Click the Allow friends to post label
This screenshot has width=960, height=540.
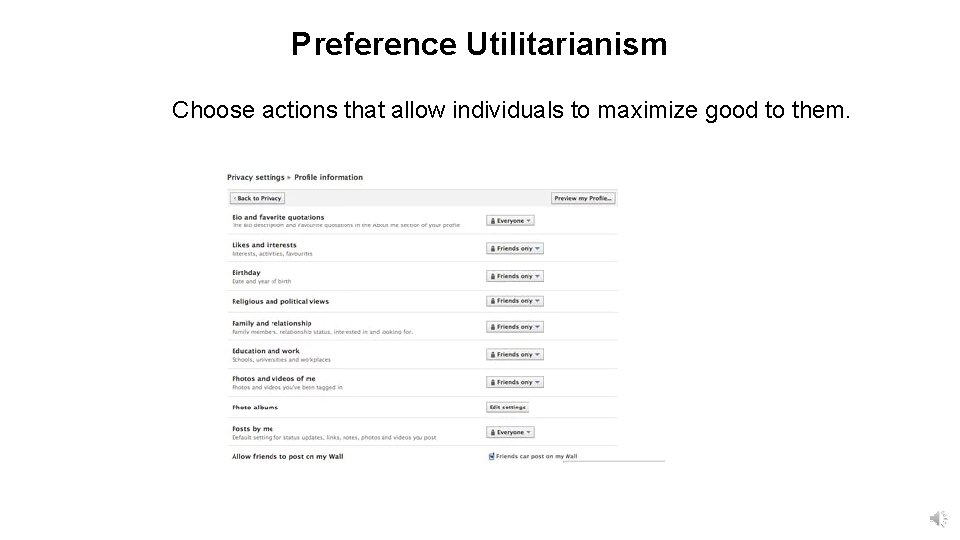click(x=288, y=456)
